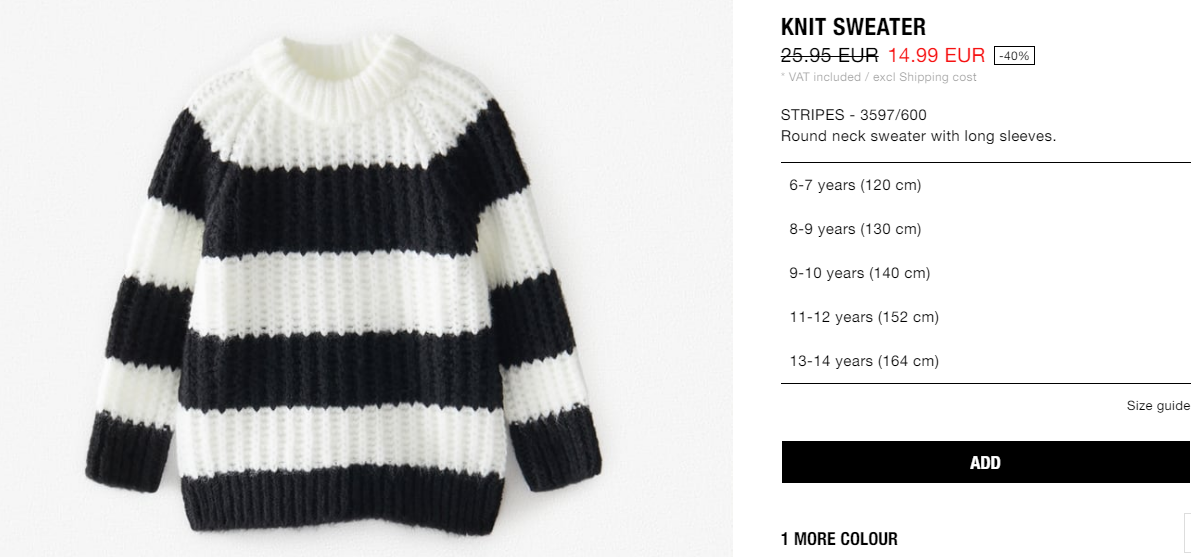
Task: Click the round neck sweater description
Action: (918, 137)
